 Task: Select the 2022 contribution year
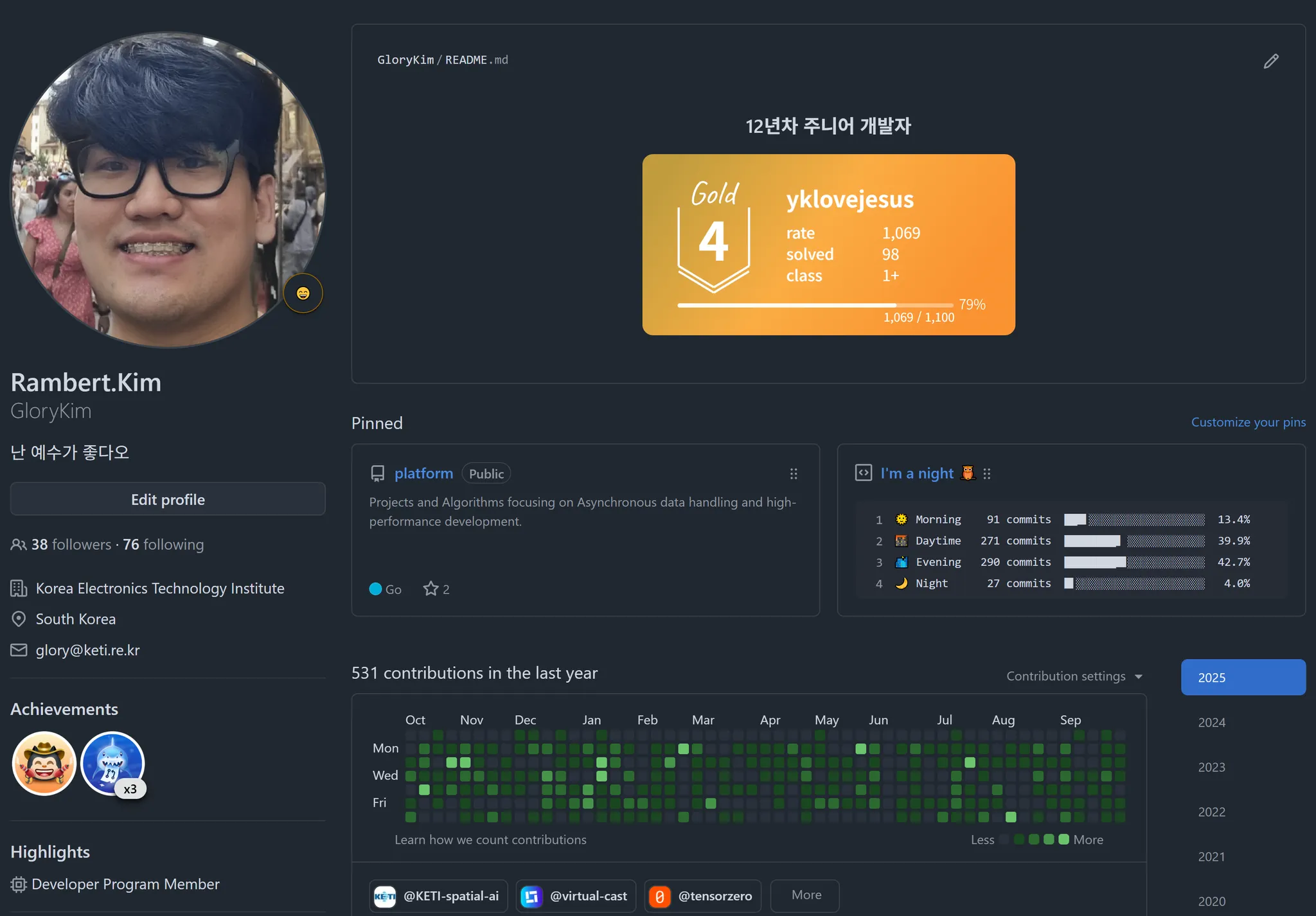click(x=1211, y=812)
